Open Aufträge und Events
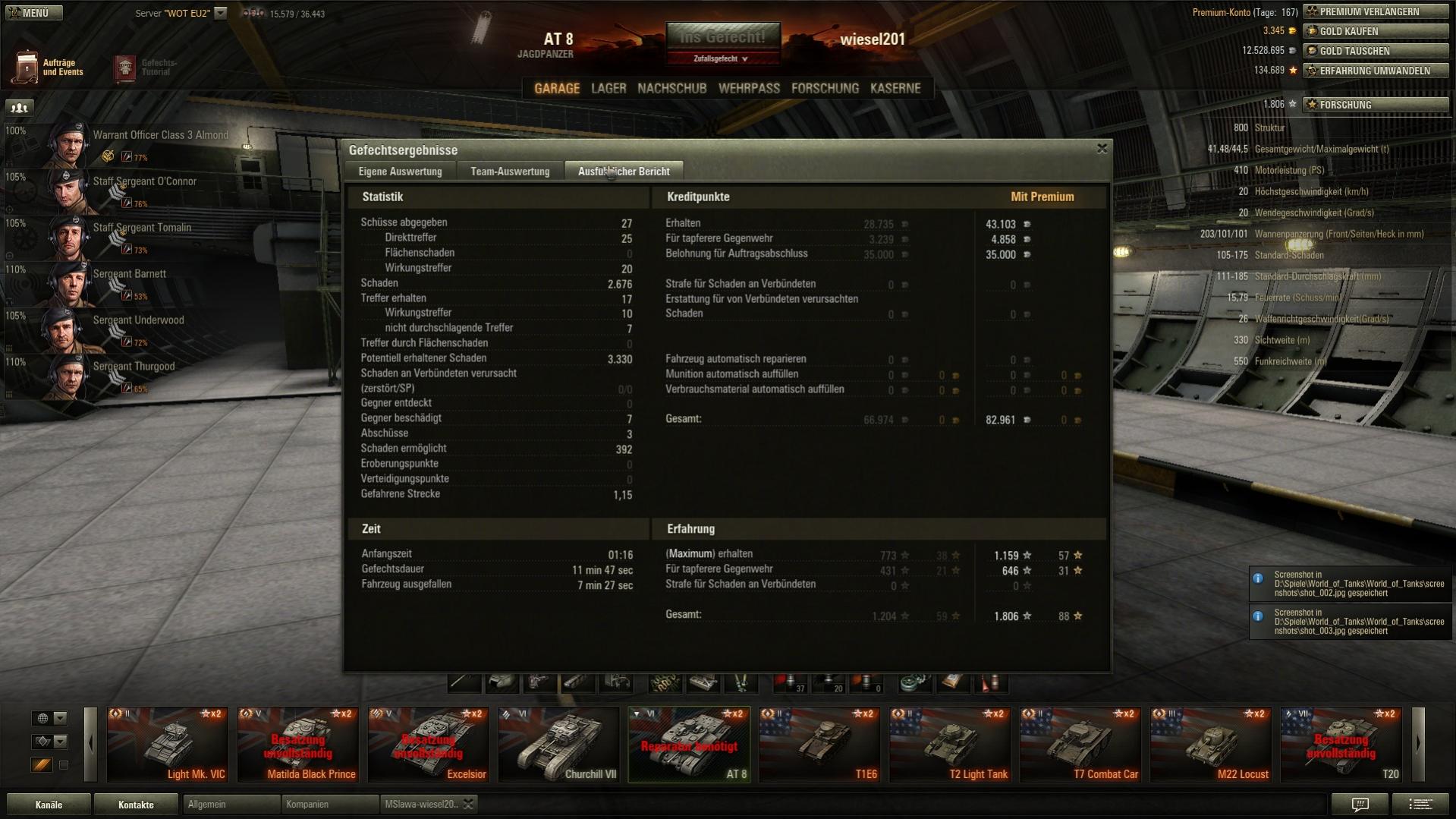1456x819 pixels. click(49, 68)
